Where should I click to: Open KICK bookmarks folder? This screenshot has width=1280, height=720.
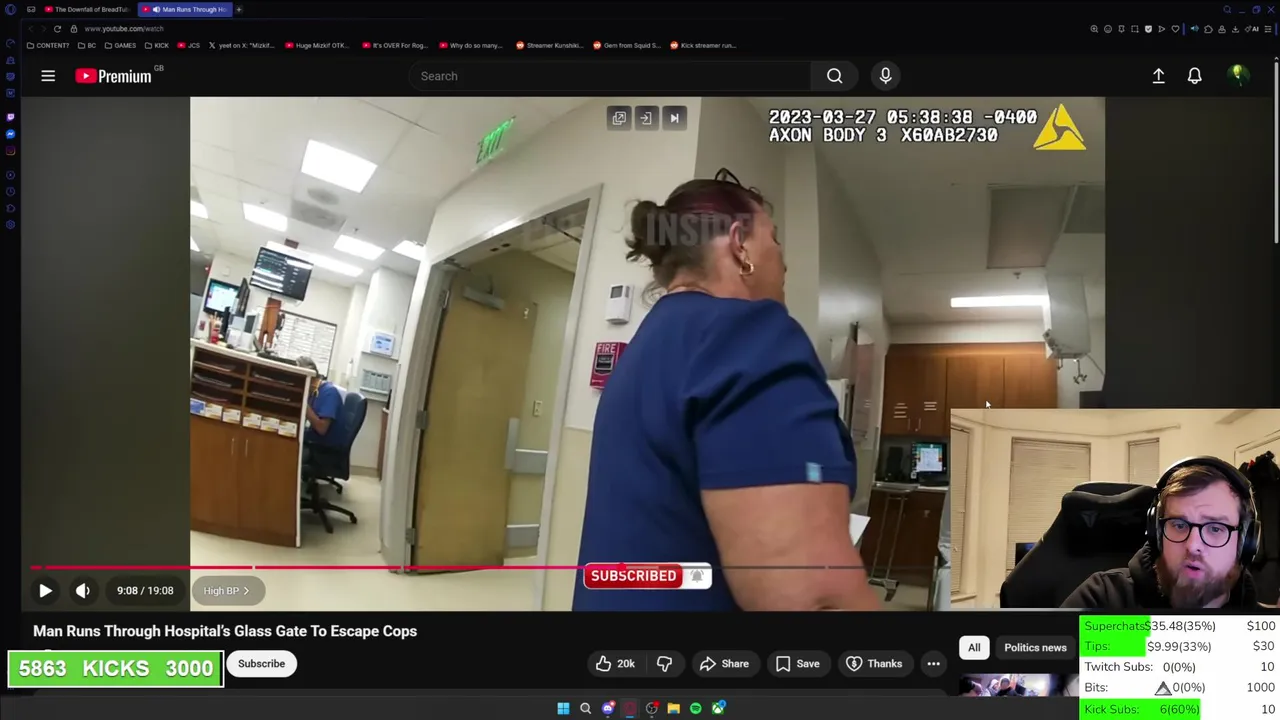157,45
